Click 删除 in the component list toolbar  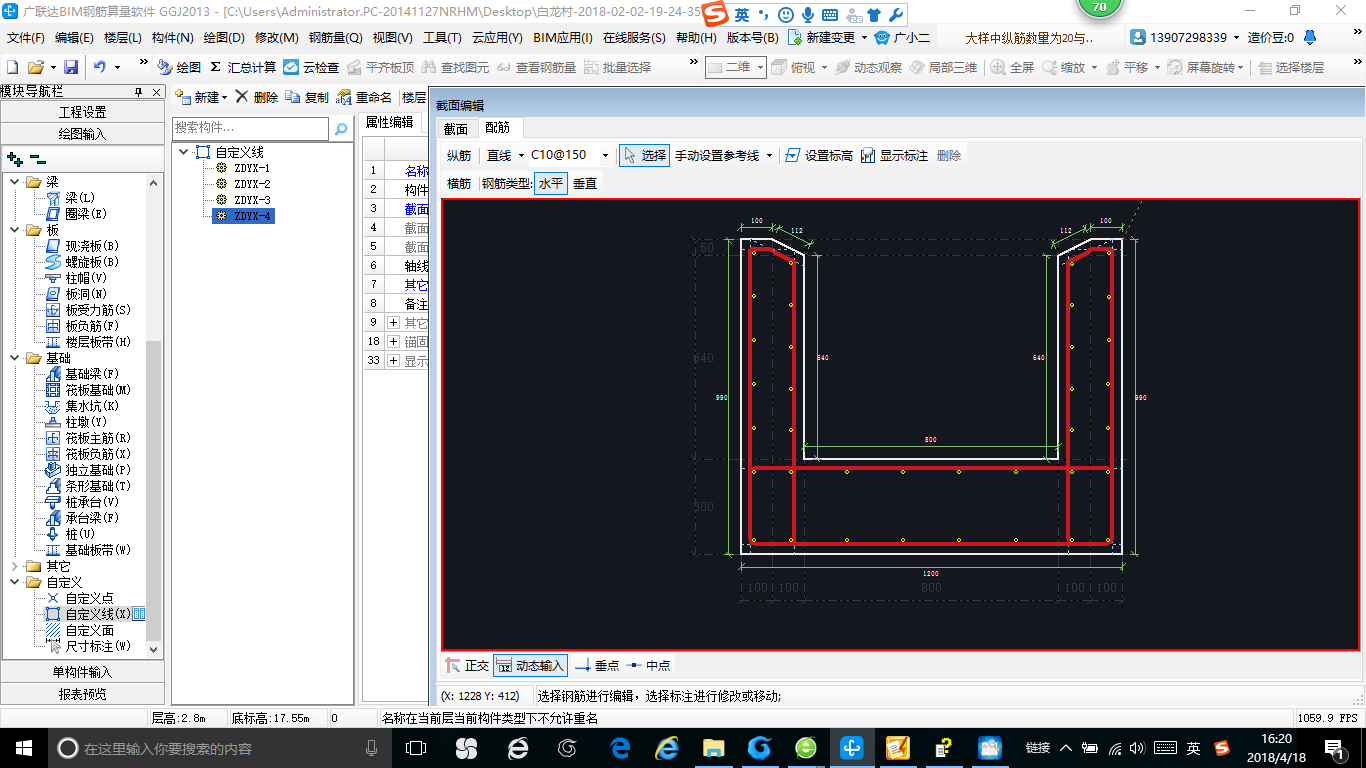pyautogui.click(x=257, y=97)
